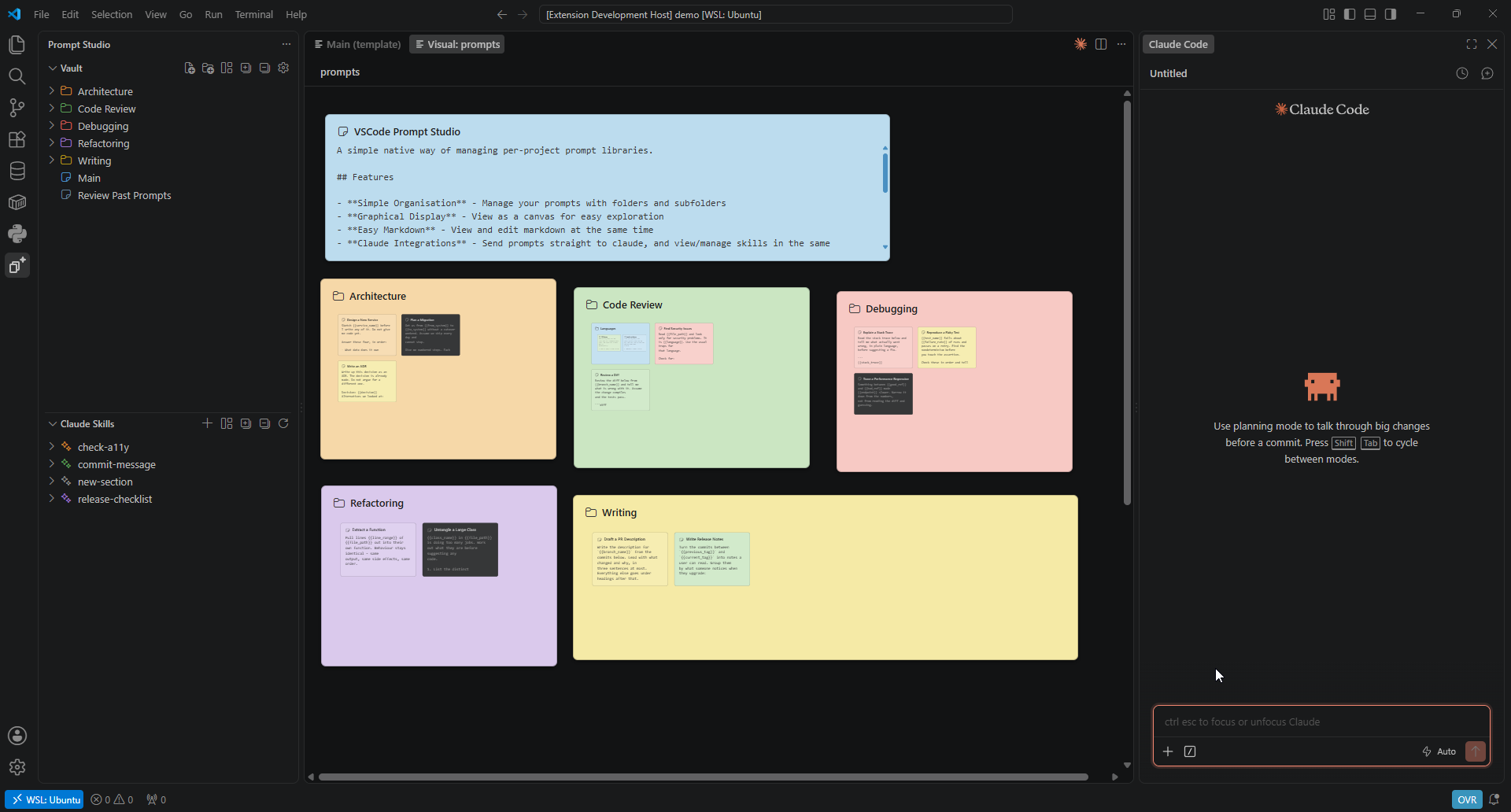This screenshot has height=812, width=1511.
Task: Open the Selection menu
Action: point(112,14)
